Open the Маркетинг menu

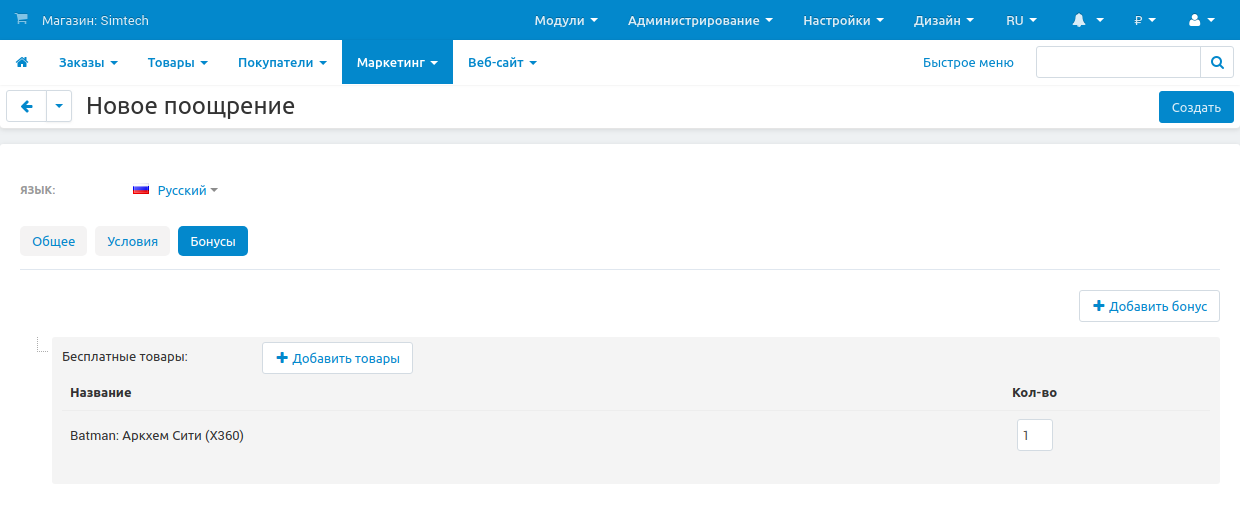pos(397,62)
